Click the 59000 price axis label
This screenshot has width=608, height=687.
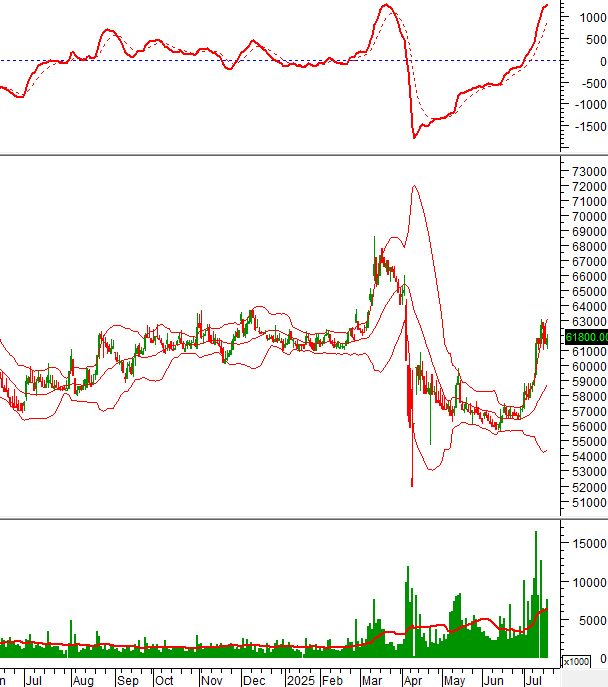[x=589, y=382]
